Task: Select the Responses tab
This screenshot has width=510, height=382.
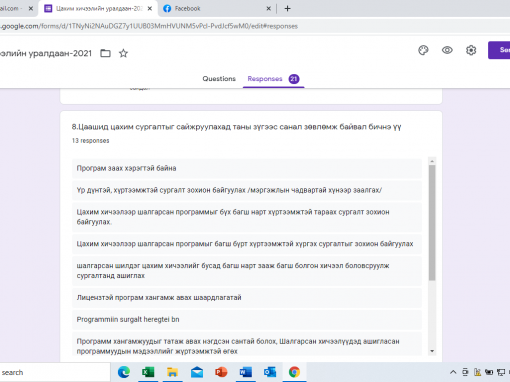Action: [x=273, y=79]
